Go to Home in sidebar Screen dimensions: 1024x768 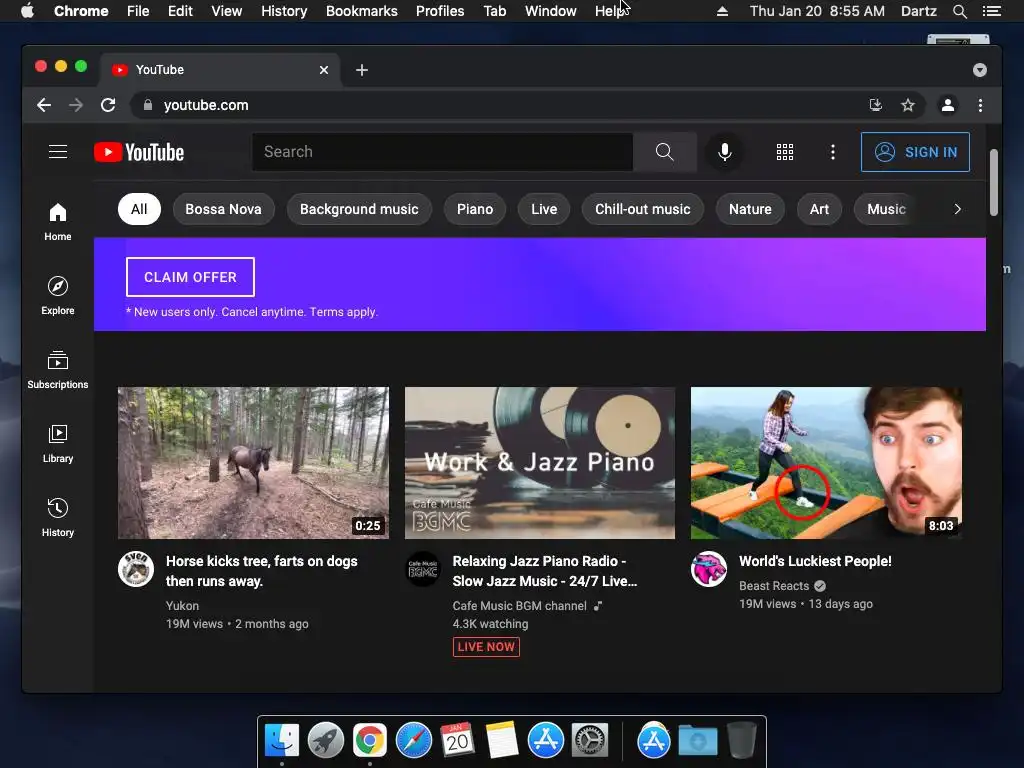(x=57, y=222)
